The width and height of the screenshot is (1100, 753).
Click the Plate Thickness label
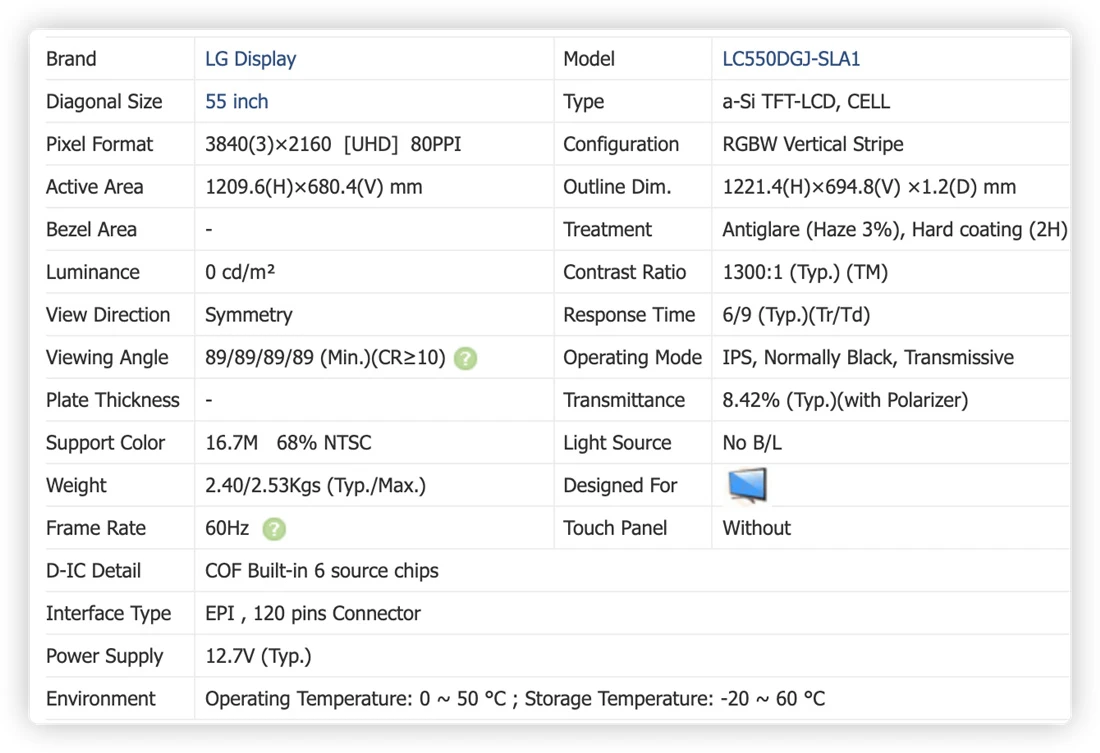(x=112, y=401)
